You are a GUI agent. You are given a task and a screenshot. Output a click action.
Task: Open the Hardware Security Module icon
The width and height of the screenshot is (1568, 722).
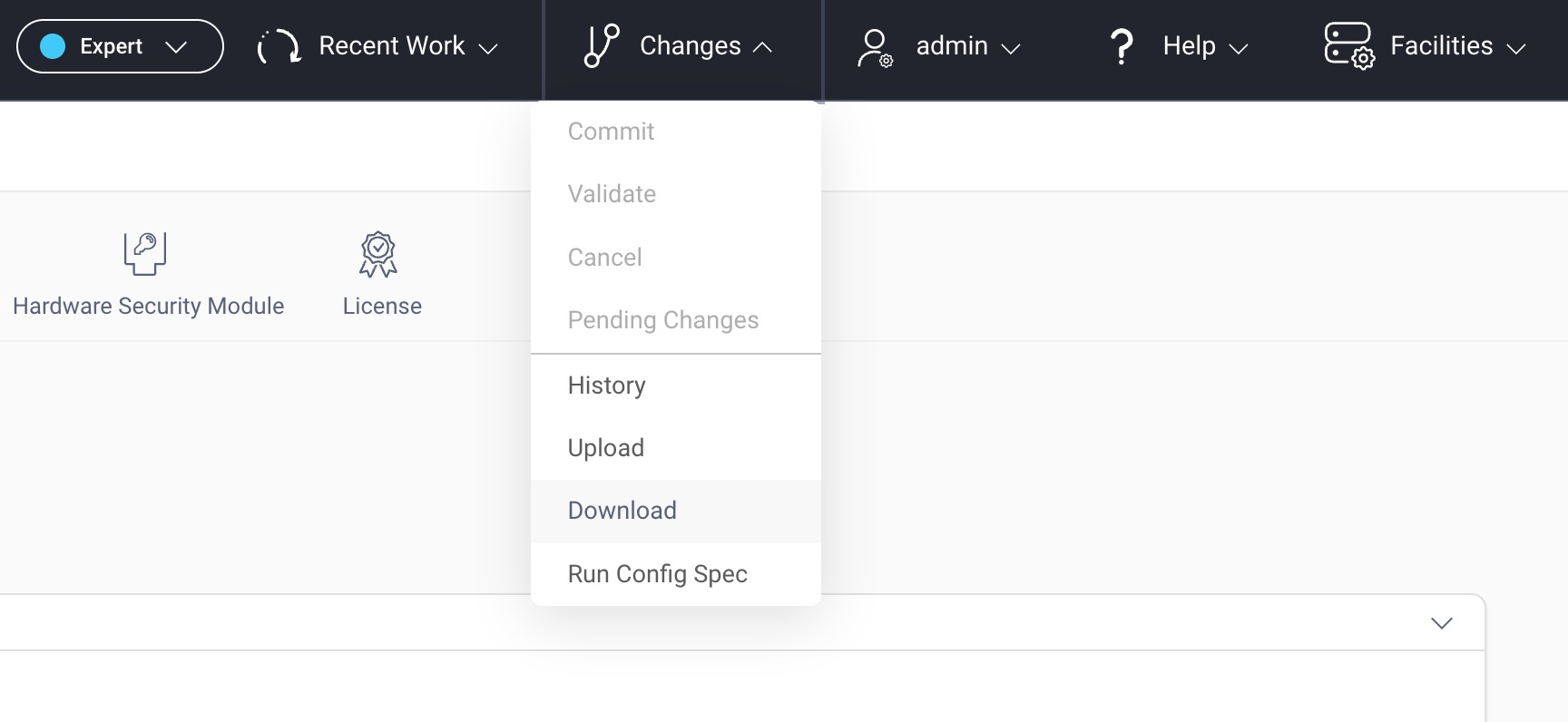(145, 253)
